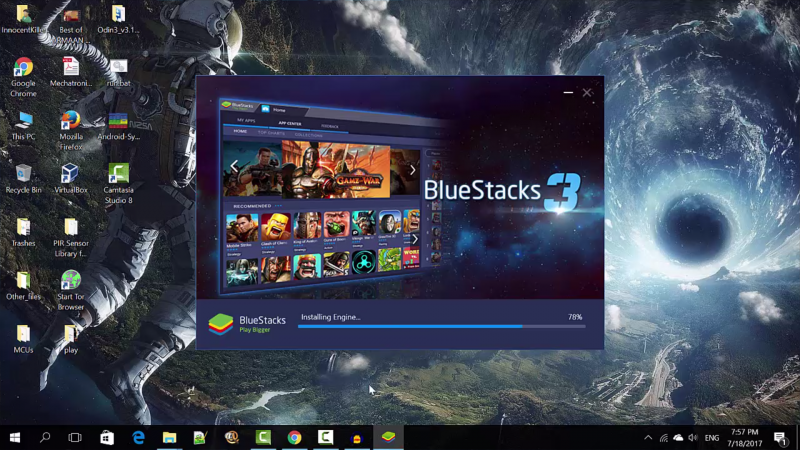Open OneDrive cloud tray icon
This screenshot has height=450, width=800.
678,438
